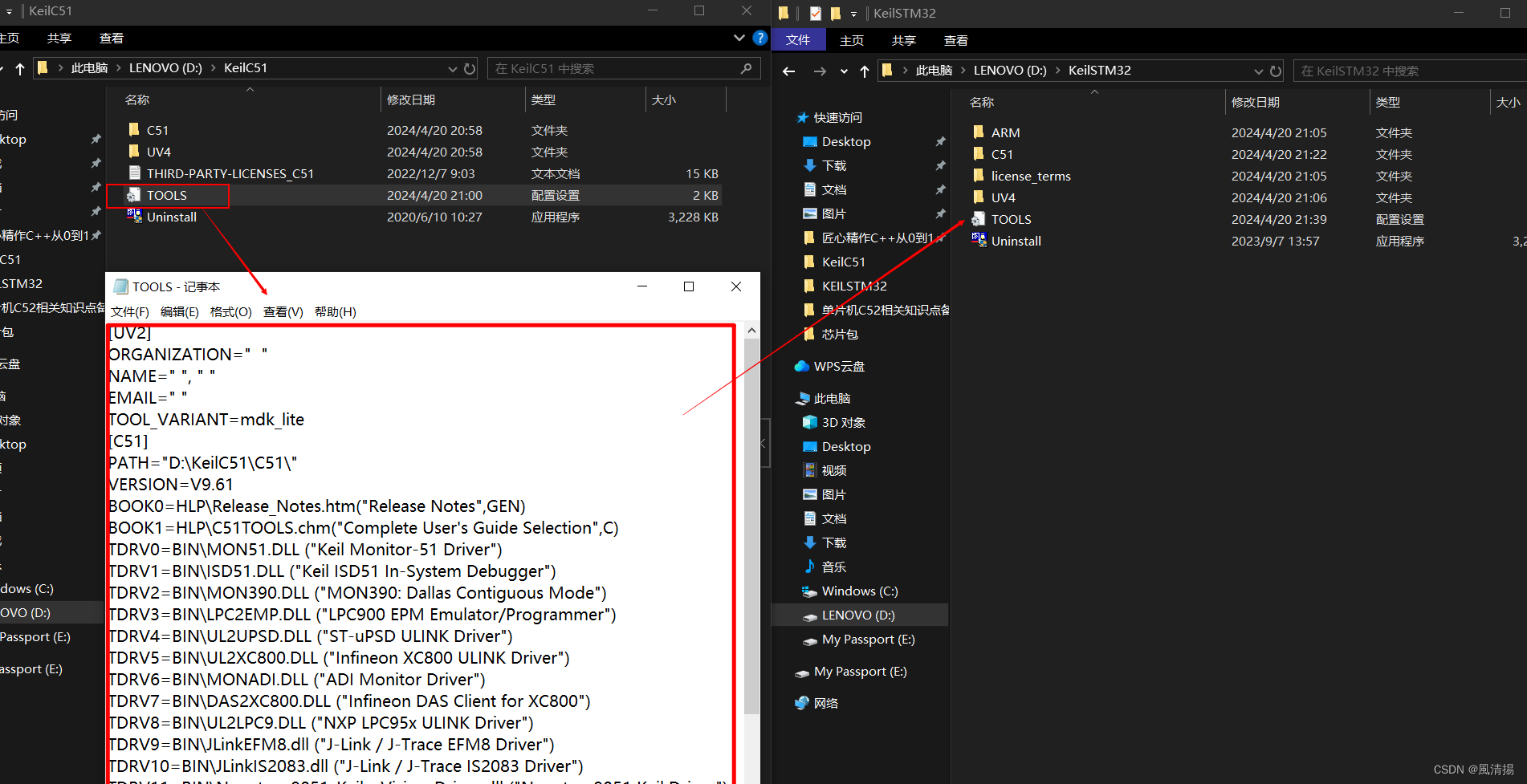Screen dimensions: 1527x784
Task: Open Notepad 帮助(H) menu
Action: [336, 311]
